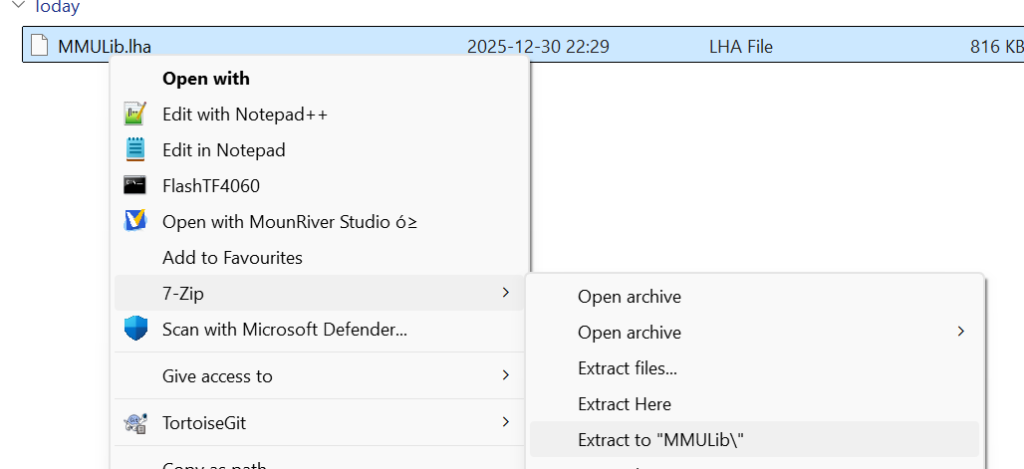The height and width of the screenshot is (469, 1024).
Task: Click the TortoiseGit icon
Action: [x=135, y=423]
